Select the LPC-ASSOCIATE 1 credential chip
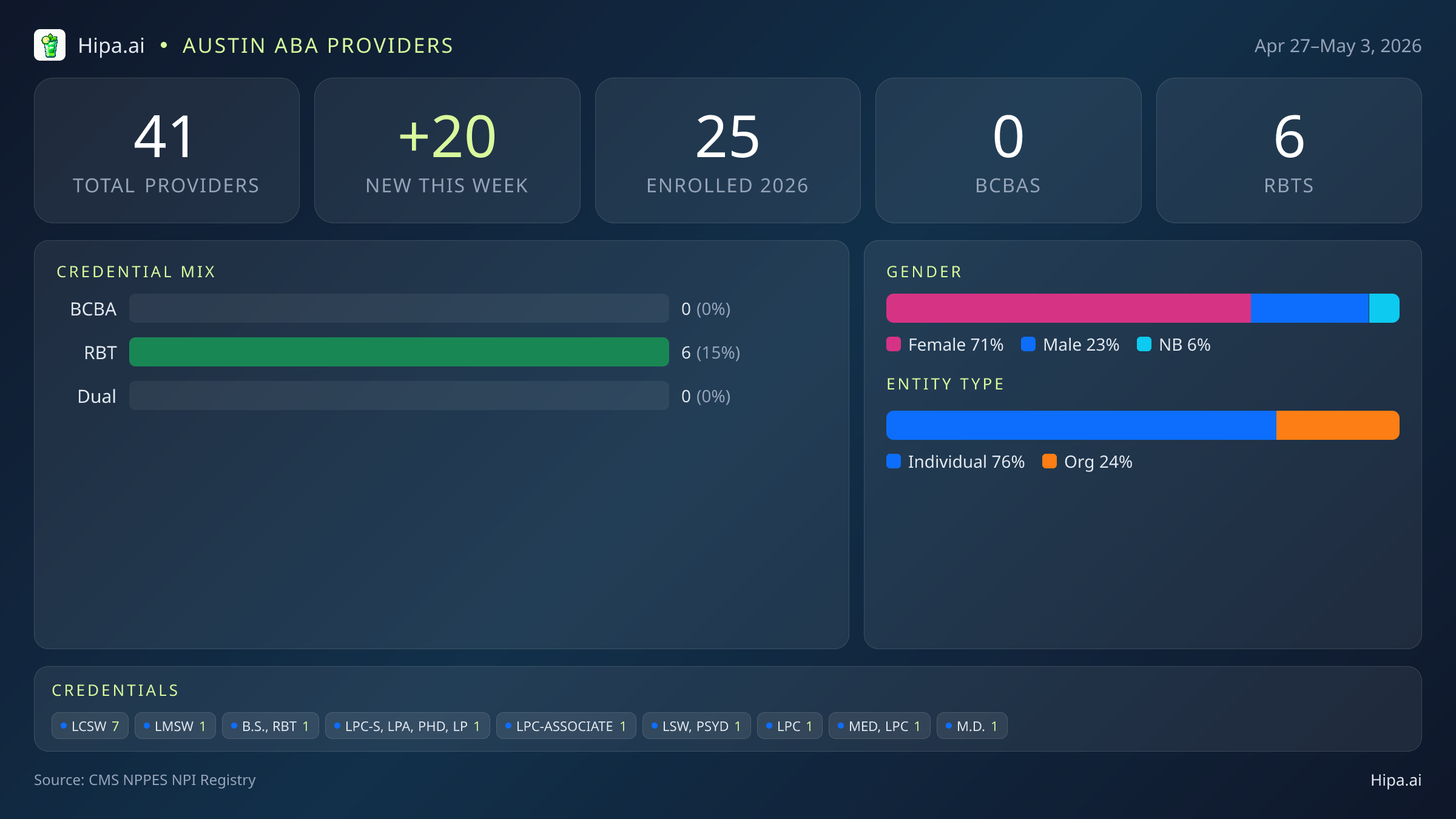This screenshot has width=1456, height=819. (565, 726)
